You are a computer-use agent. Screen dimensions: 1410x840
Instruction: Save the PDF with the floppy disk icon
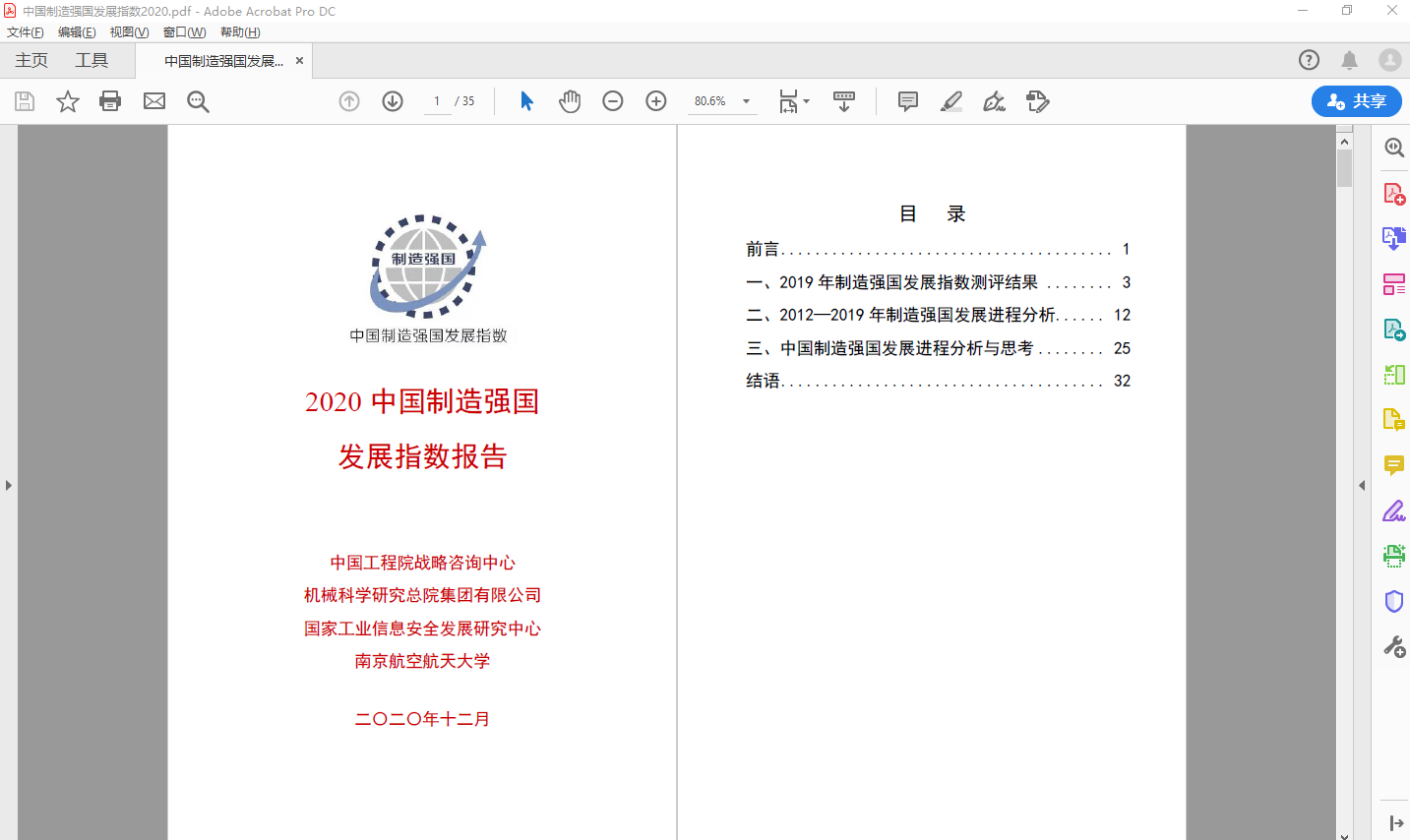point(25,101)
